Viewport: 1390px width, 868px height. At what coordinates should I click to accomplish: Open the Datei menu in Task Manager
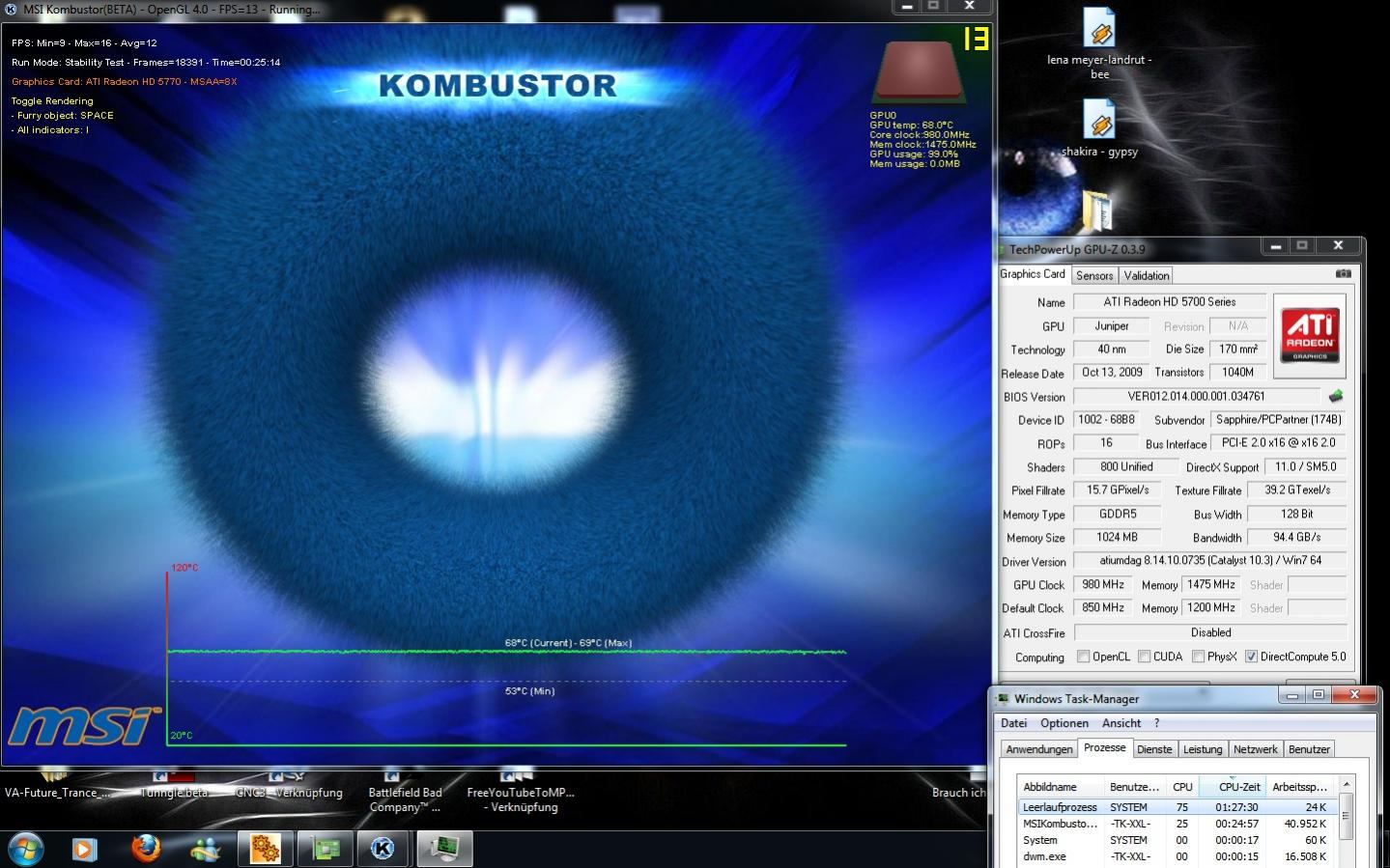click(x=1013, y=723)
